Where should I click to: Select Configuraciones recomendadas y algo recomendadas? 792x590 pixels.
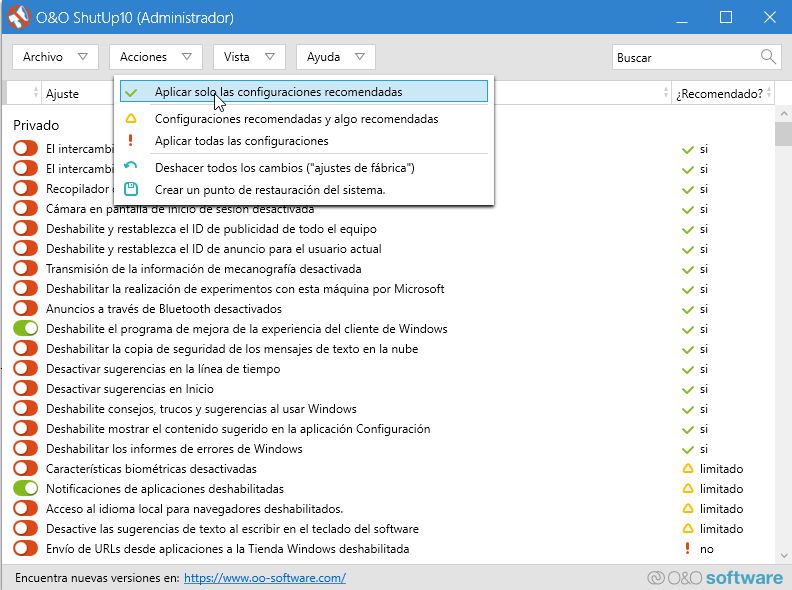[x=304, y=119]
